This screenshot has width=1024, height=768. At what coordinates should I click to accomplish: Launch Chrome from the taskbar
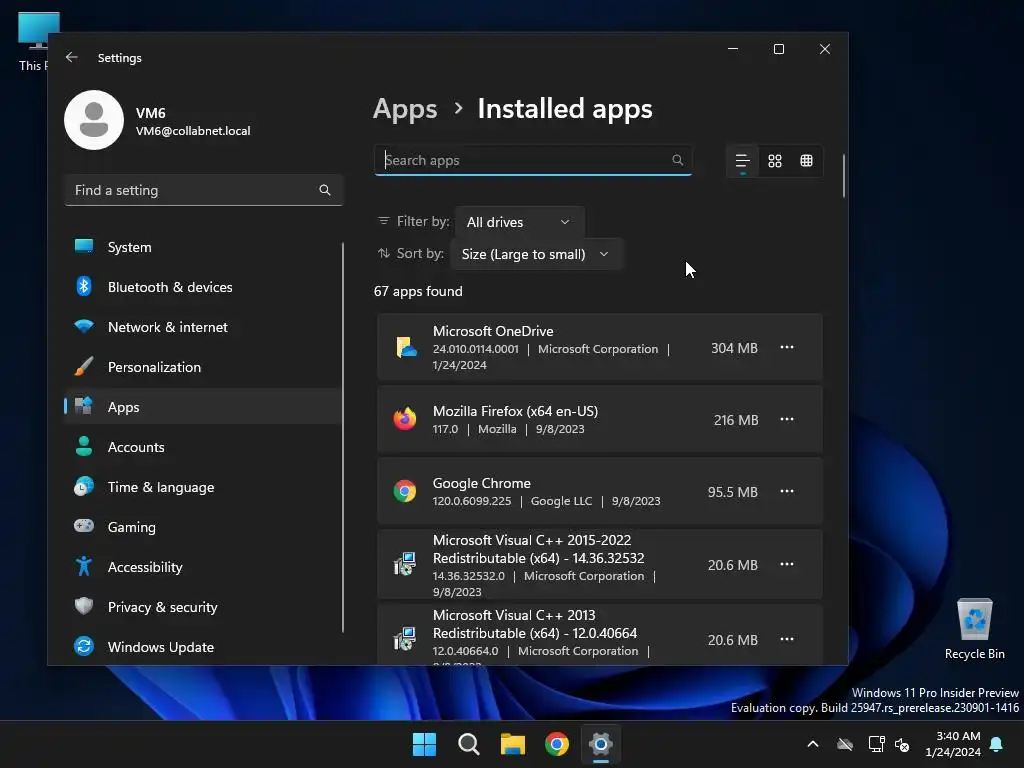pyautogui.click(x=557, y=744)
